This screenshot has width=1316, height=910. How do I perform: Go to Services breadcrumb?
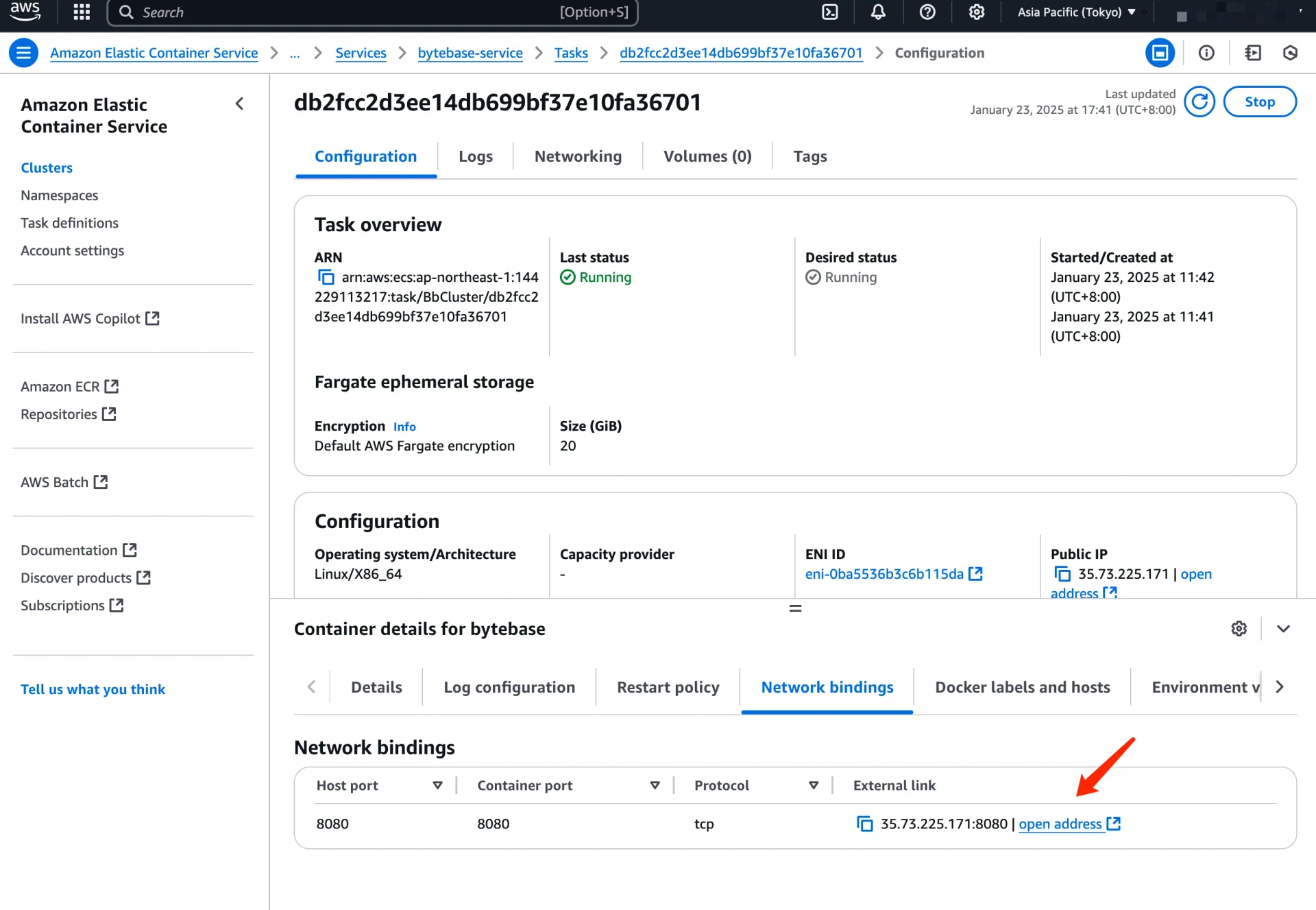pos(361,53)
